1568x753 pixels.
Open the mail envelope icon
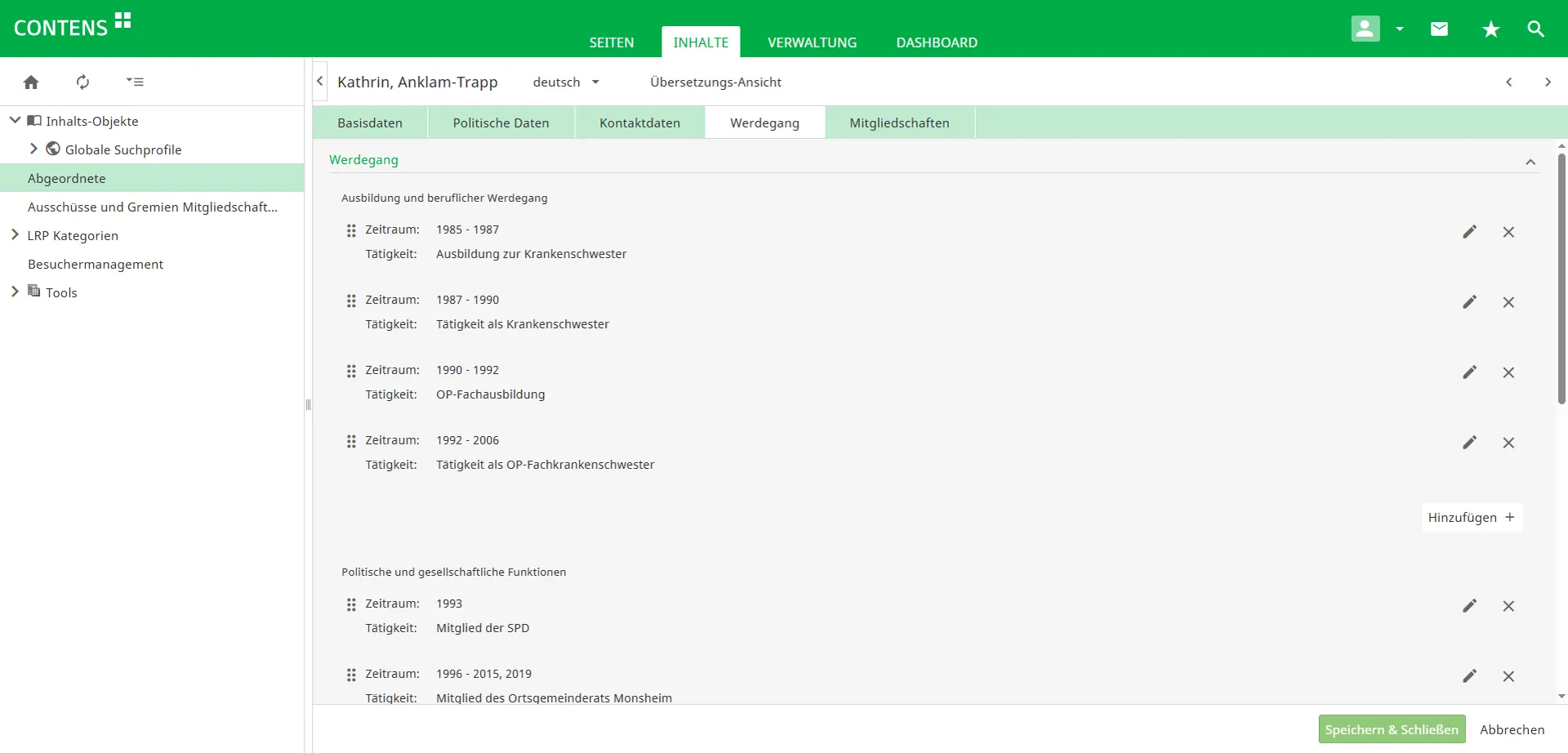(x=1439, y=29)
